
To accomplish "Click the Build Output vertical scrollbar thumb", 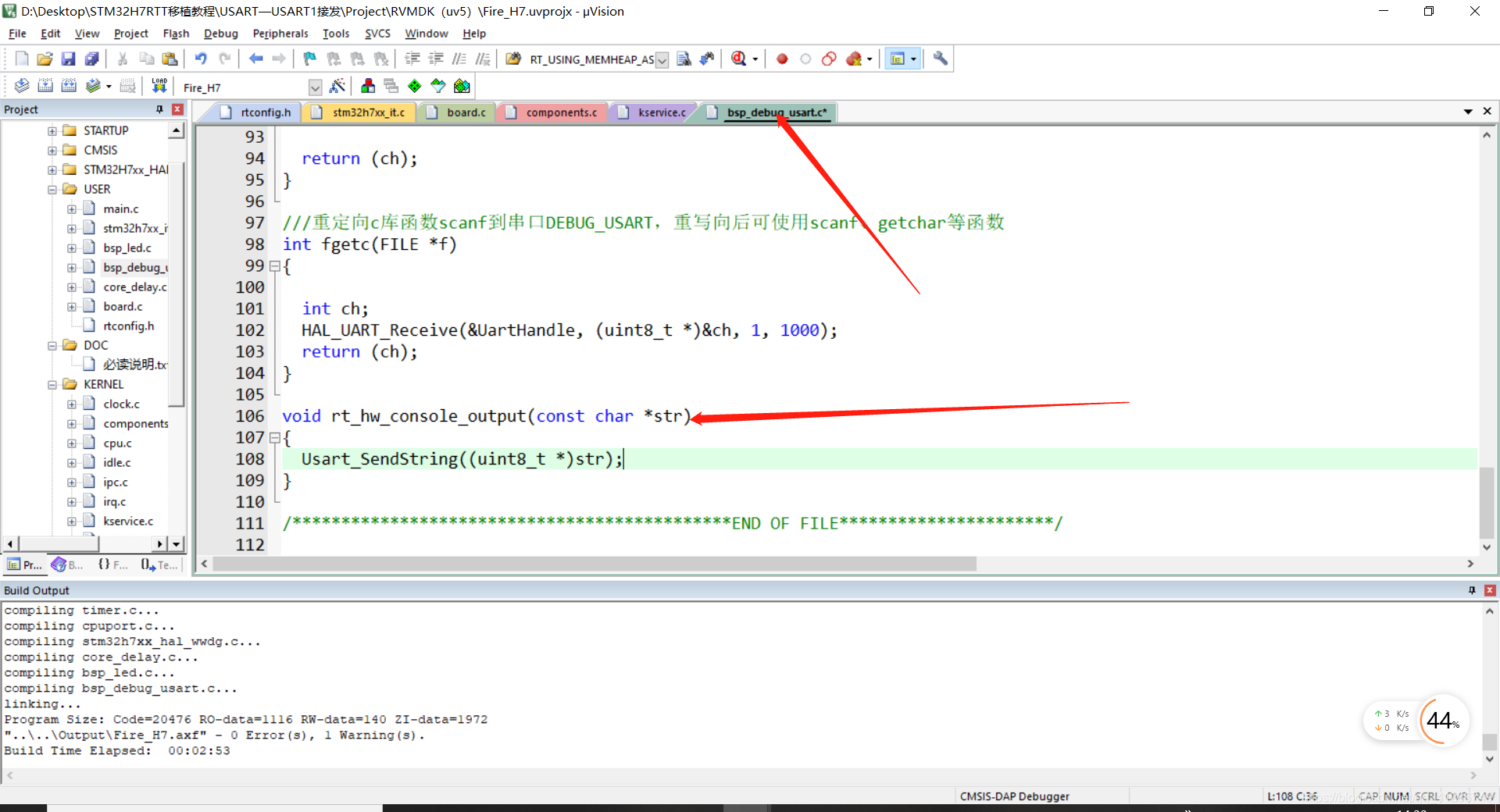I will tap(1490, 742).
